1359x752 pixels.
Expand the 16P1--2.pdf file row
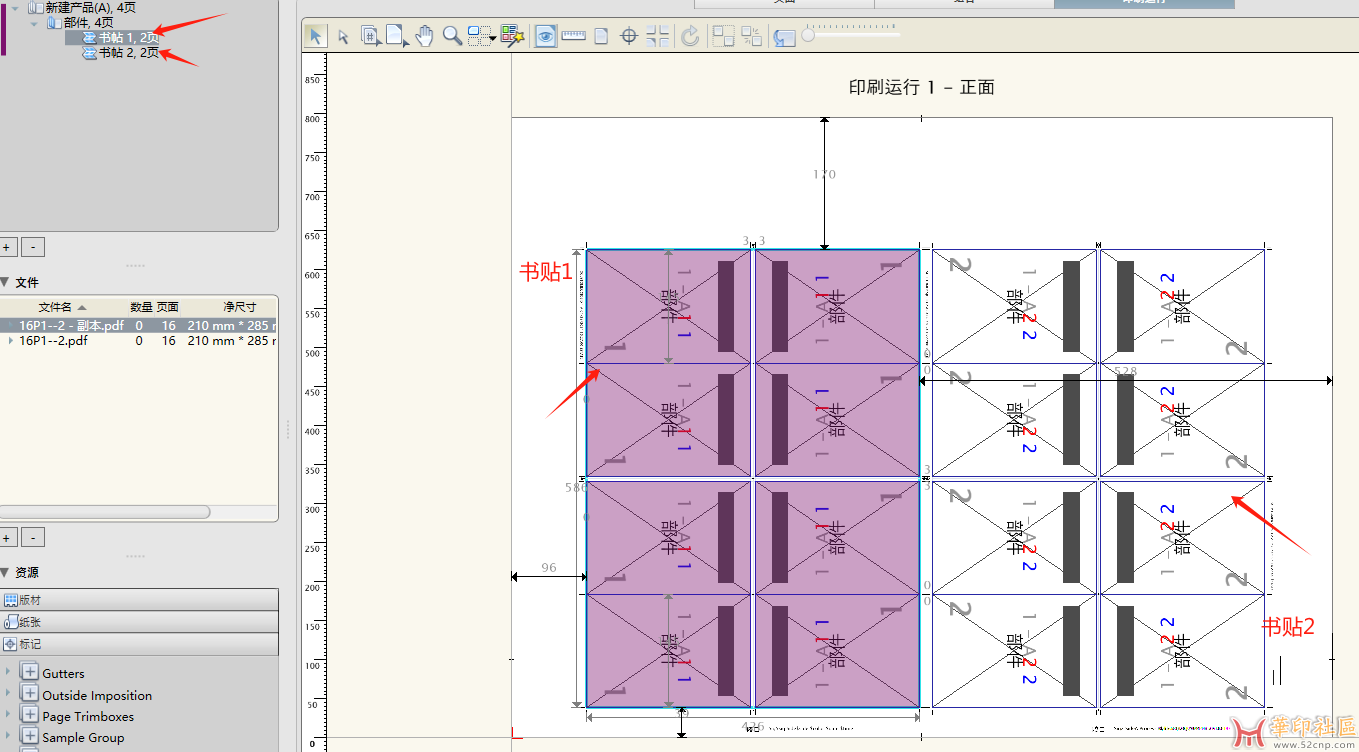click(11, 340)
